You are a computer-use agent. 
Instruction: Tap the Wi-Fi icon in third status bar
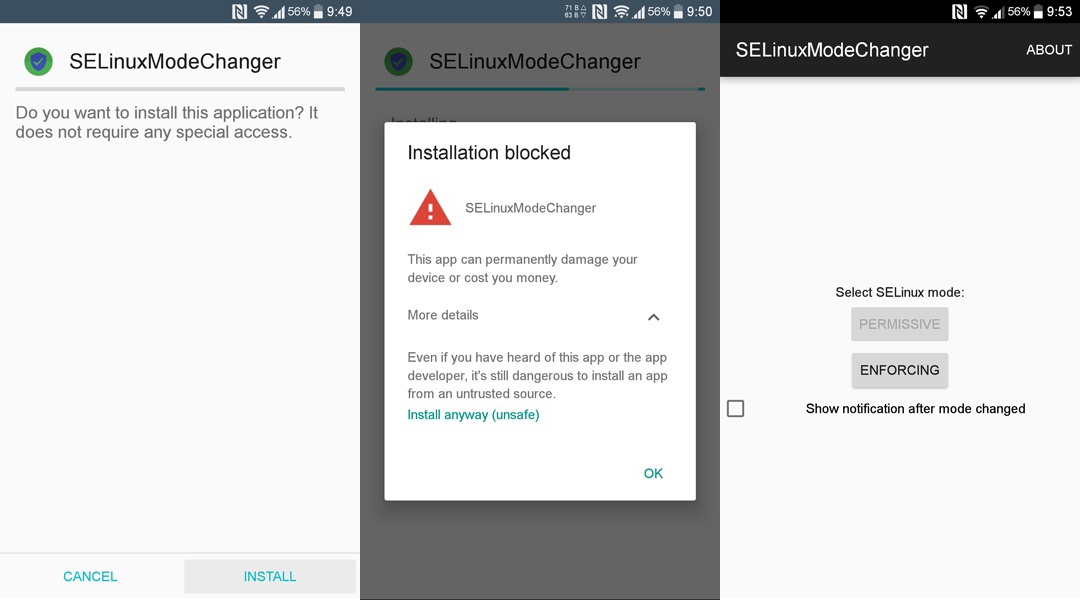(x=981, y=11)
